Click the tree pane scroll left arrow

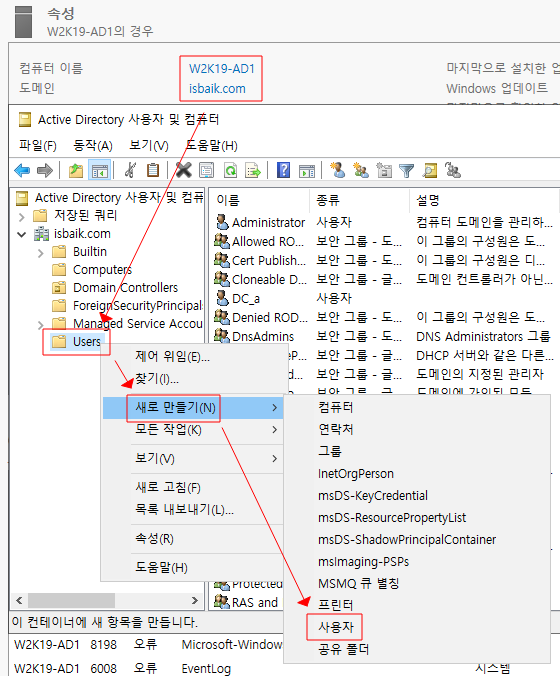click(19, 600)
